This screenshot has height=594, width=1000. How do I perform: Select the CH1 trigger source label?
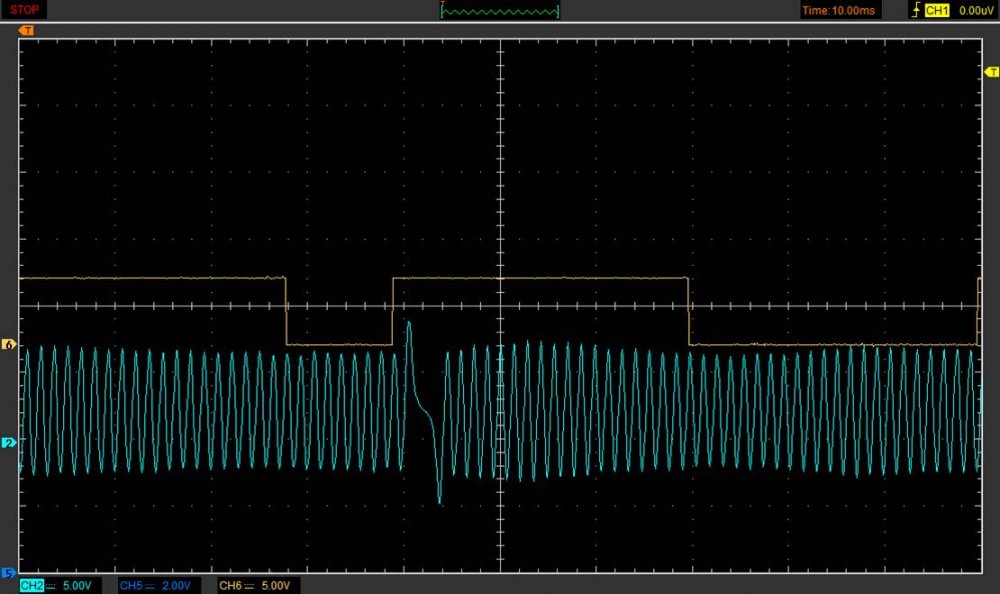pos(937,11)
